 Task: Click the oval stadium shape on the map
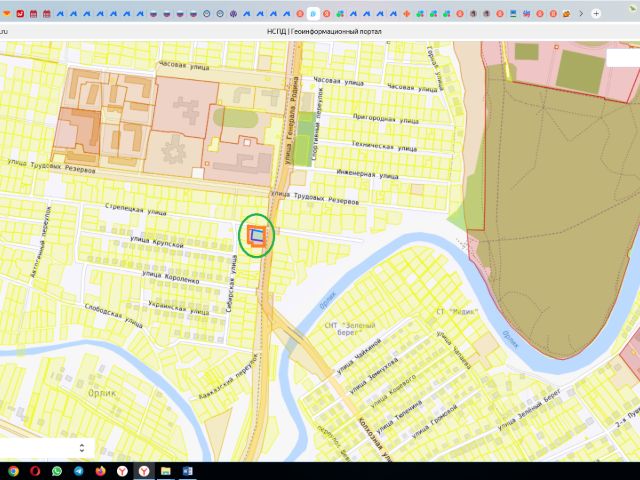[236, 118]
